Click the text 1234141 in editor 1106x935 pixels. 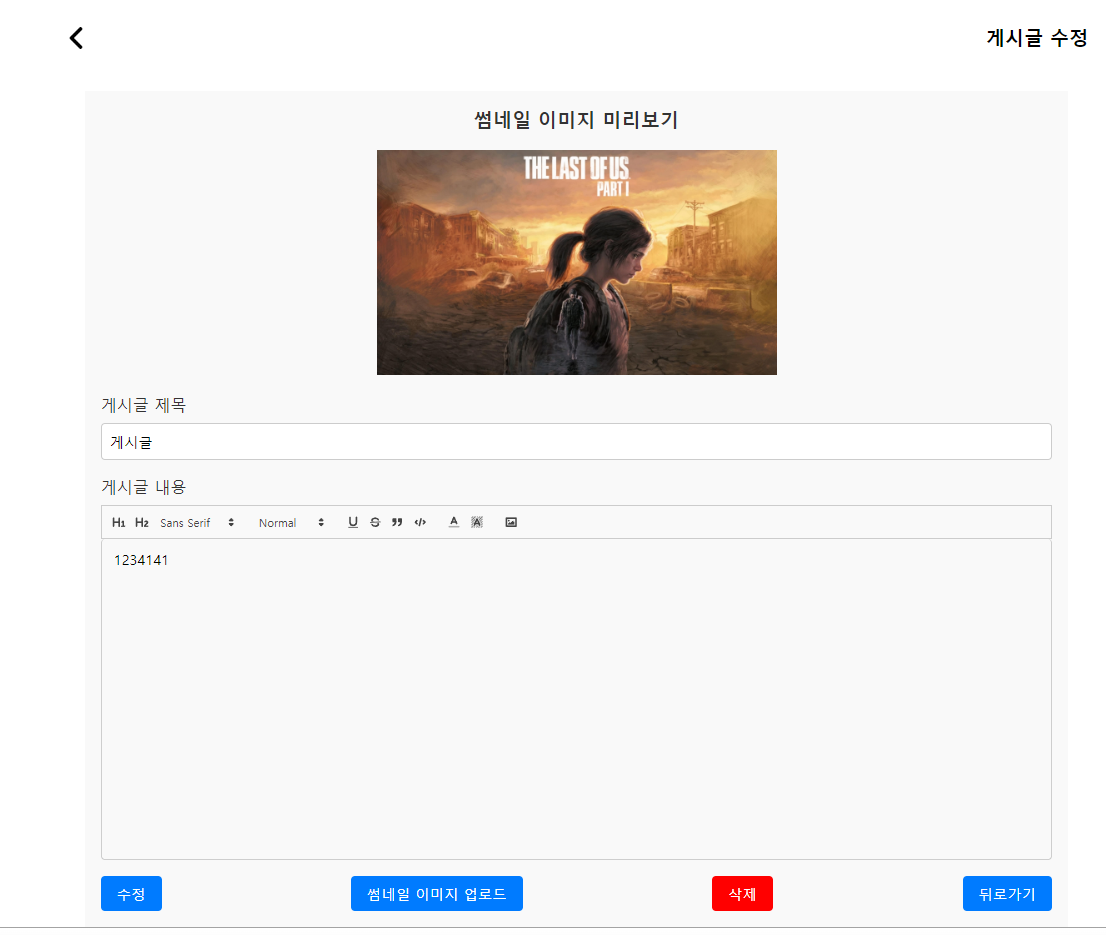tap(141, 561)
